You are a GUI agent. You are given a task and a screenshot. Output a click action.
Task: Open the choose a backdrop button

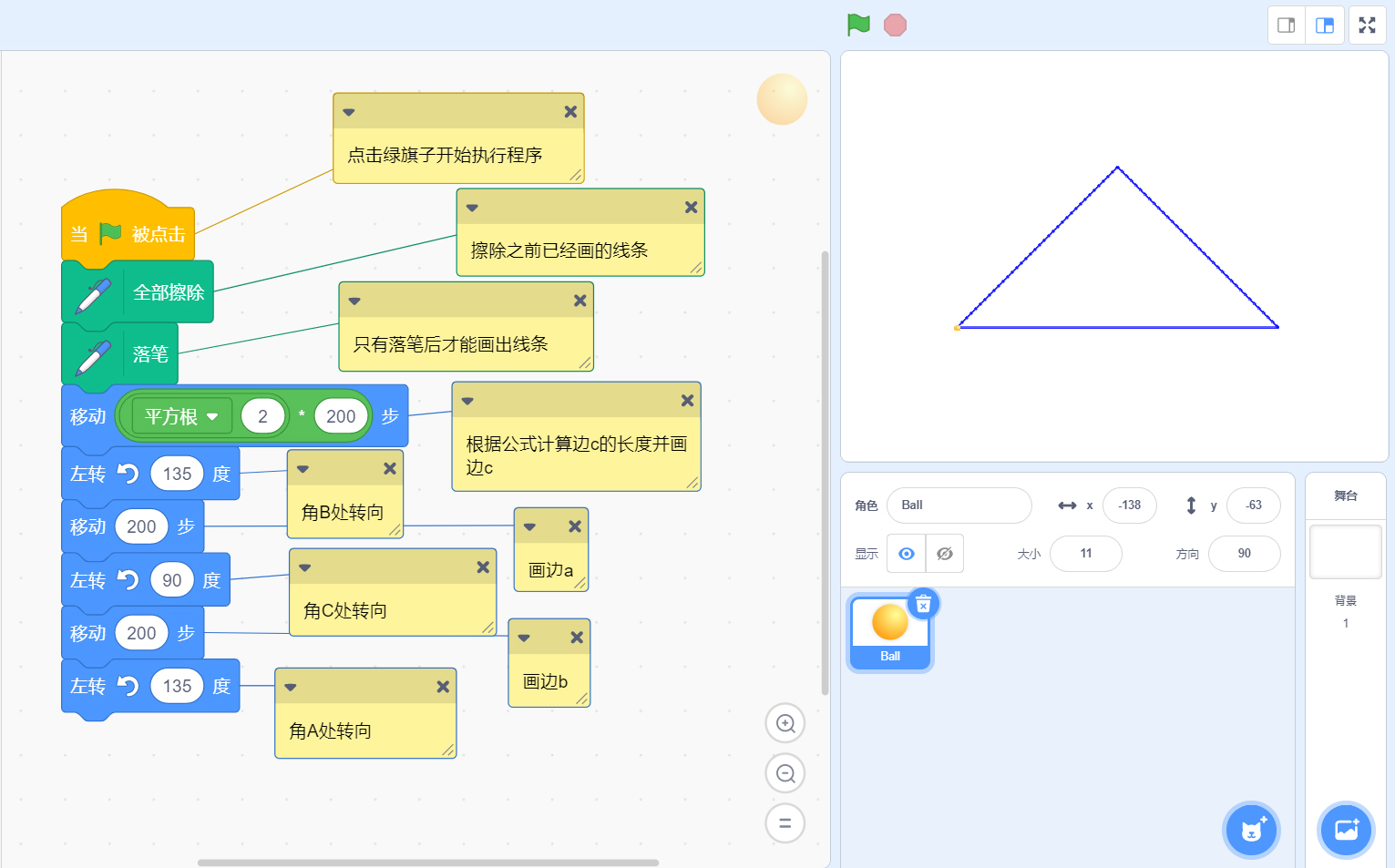[1347, 830]
